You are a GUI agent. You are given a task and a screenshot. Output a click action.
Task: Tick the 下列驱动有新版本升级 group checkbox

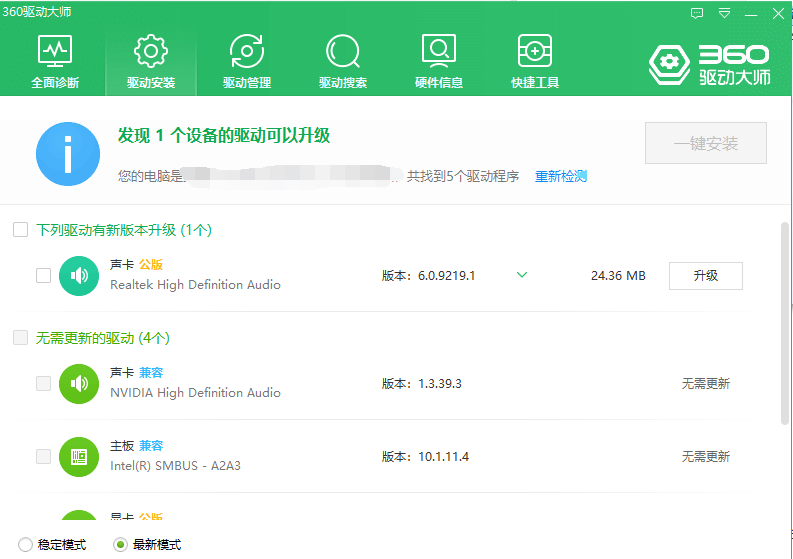point(20,230)
